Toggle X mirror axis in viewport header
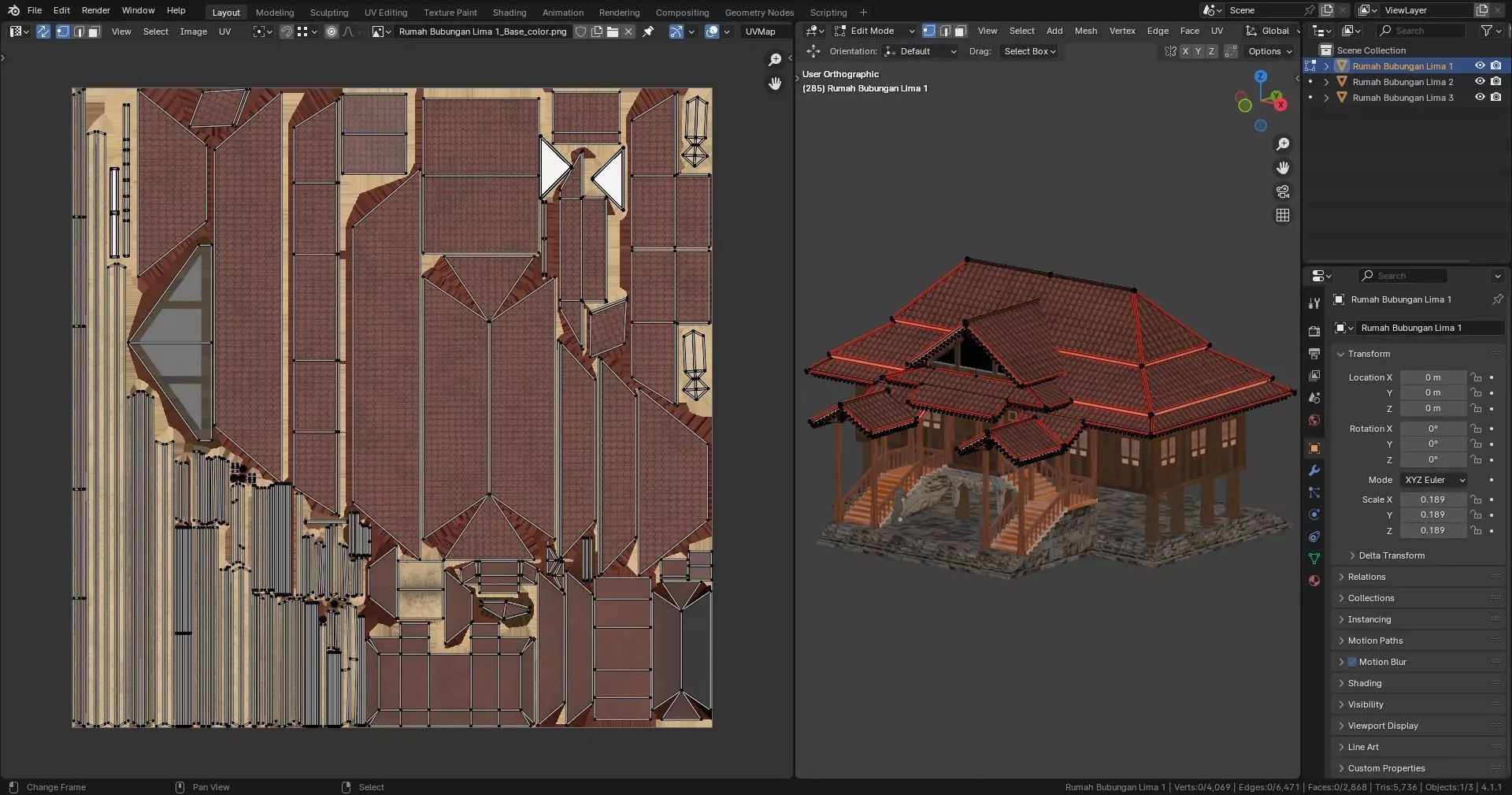The image size is (1512, 795). click(x=1185, y=51)
